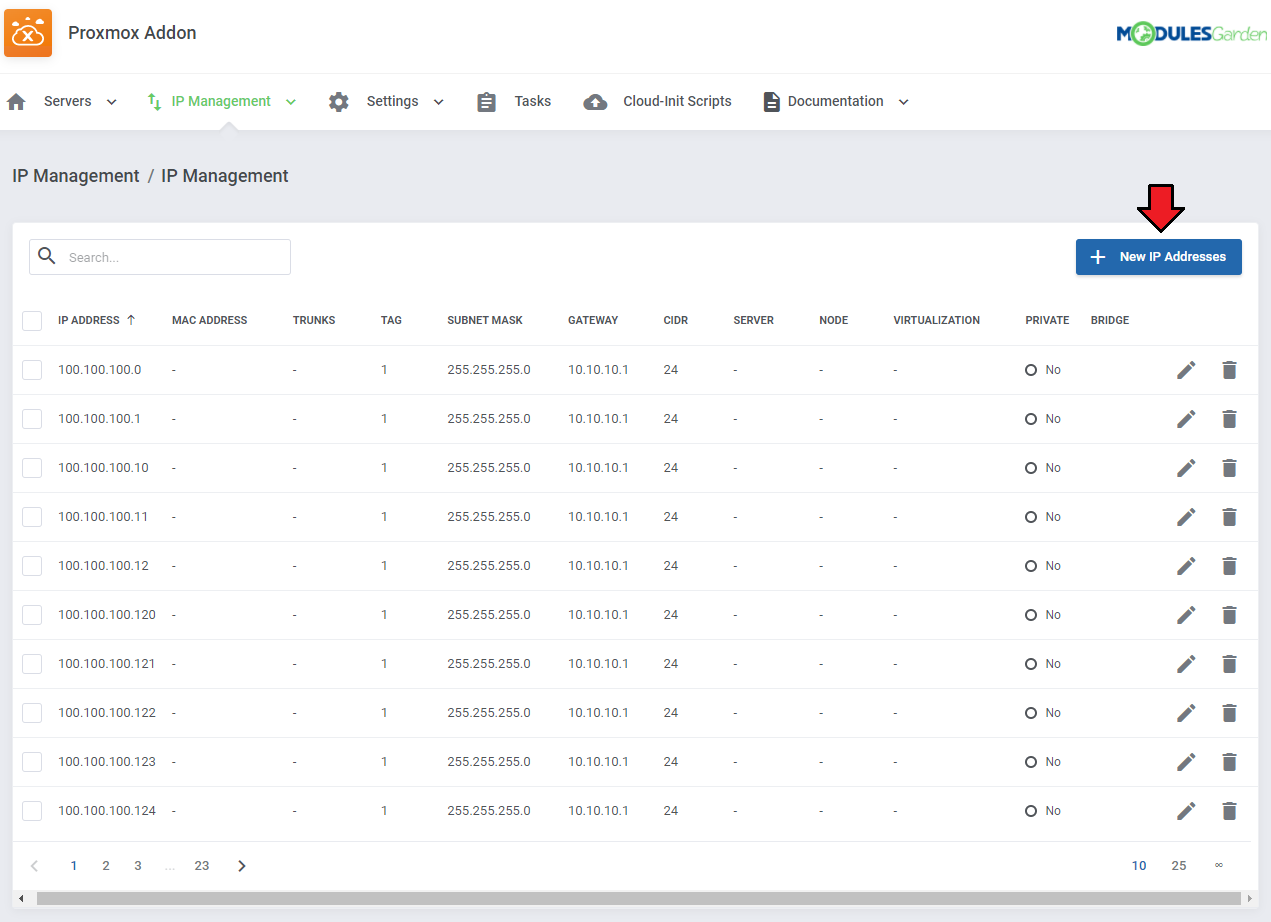The image size is (1271, 922).
Task: Delete the 100.100.100.10 entry
Action: tap(1229, 468)
